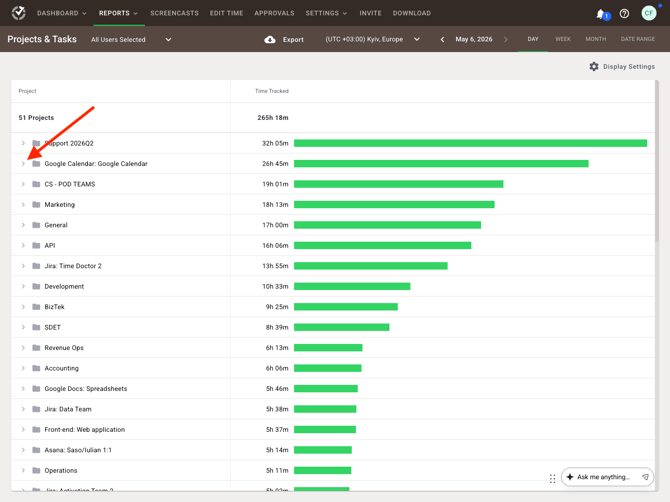Click the Download link

click(412, 13)
